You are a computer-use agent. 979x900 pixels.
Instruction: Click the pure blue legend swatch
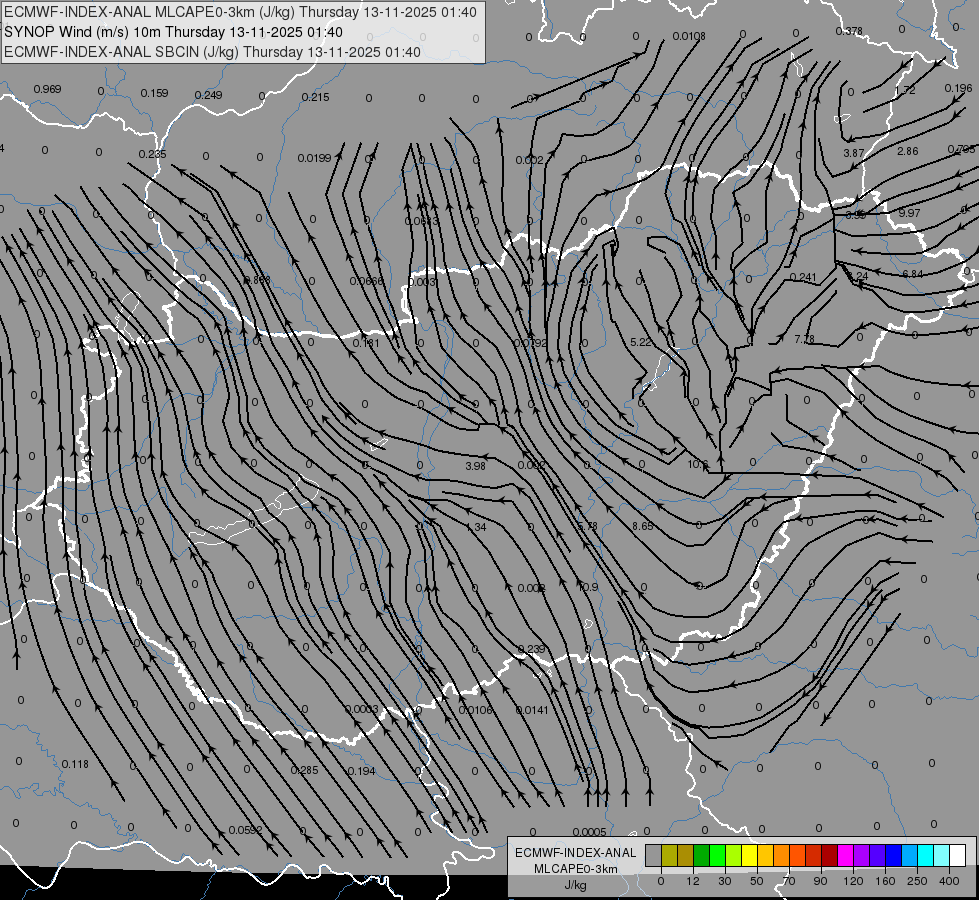pyautogui.click(x=894, y=855)
